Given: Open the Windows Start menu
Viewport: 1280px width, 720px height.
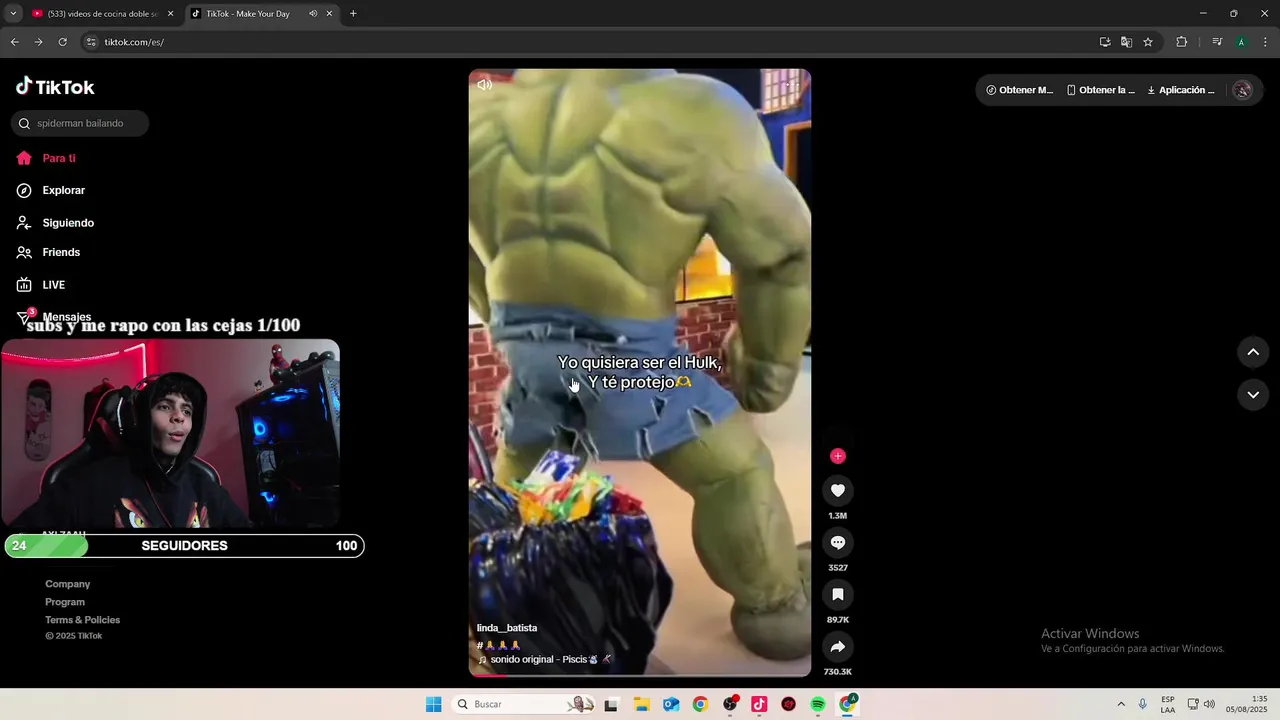Looking at the screenshot, I should point(433,704).
